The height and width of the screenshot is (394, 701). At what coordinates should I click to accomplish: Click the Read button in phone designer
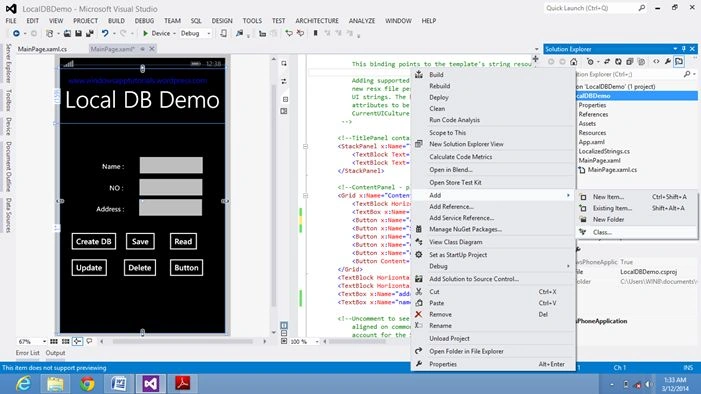click(183, 241)
